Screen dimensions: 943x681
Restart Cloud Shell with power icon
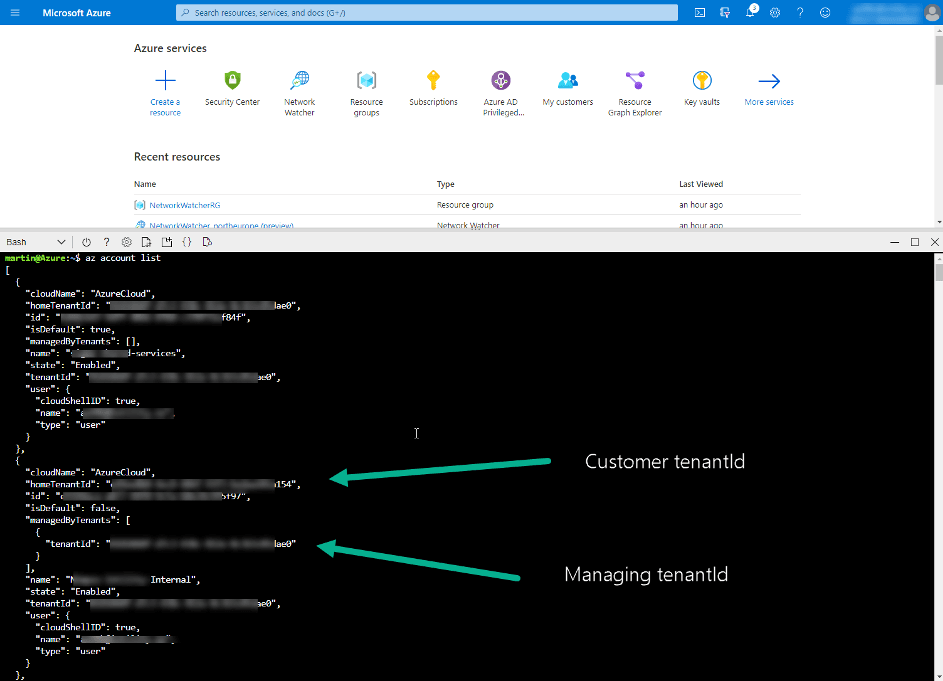pos(87,242)
